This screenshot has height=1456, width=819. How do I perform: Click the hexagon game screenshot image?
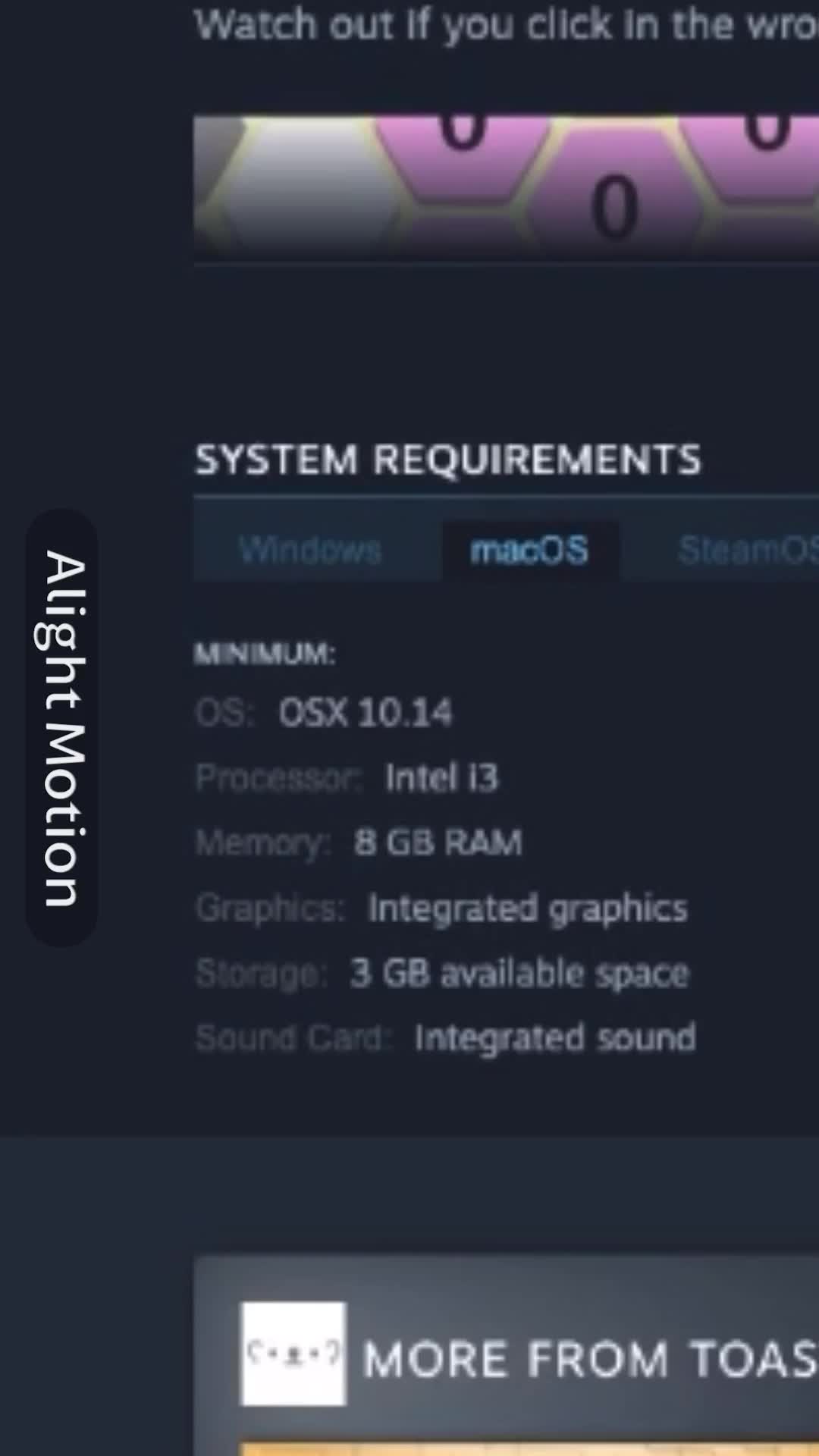point(506,184)
